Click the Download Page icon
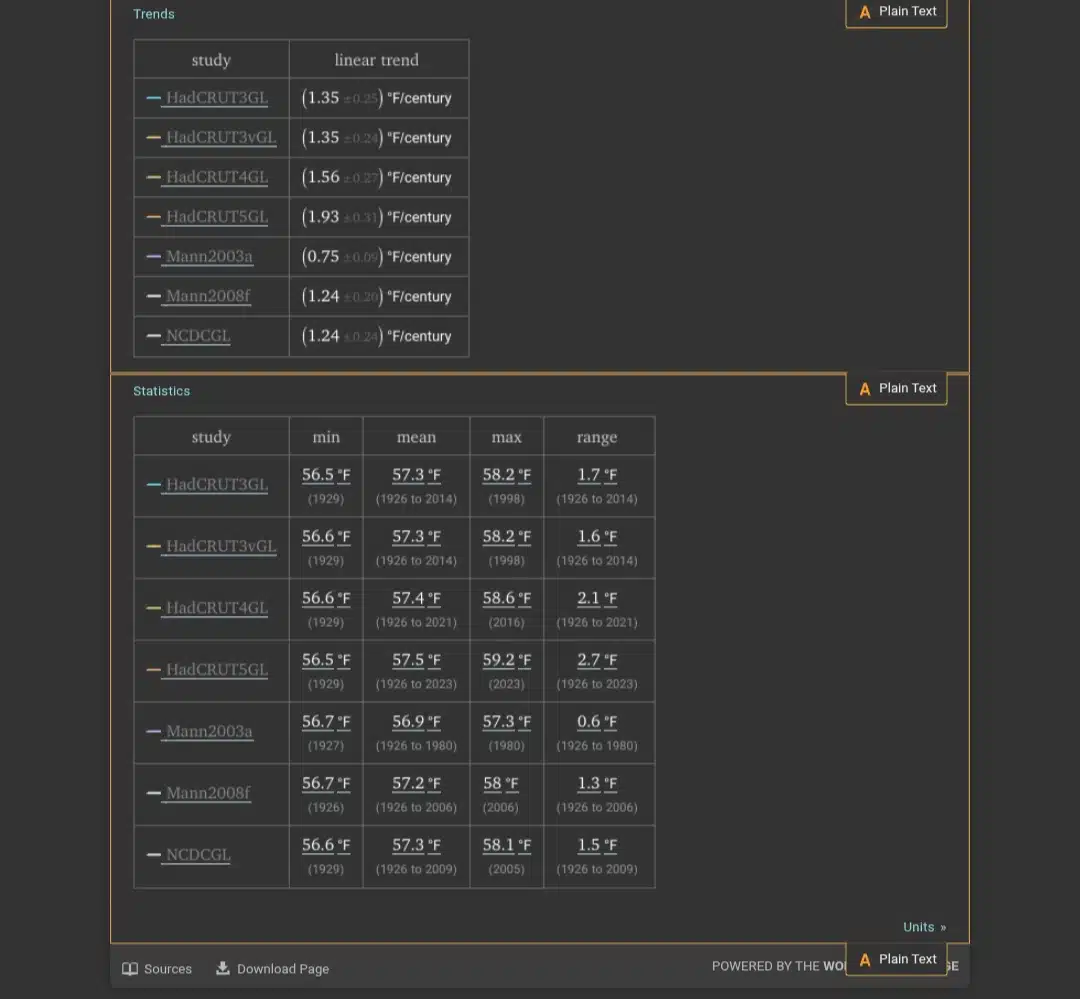The width and height of the screenshot is (1080, 999). [x=222, y=968]
